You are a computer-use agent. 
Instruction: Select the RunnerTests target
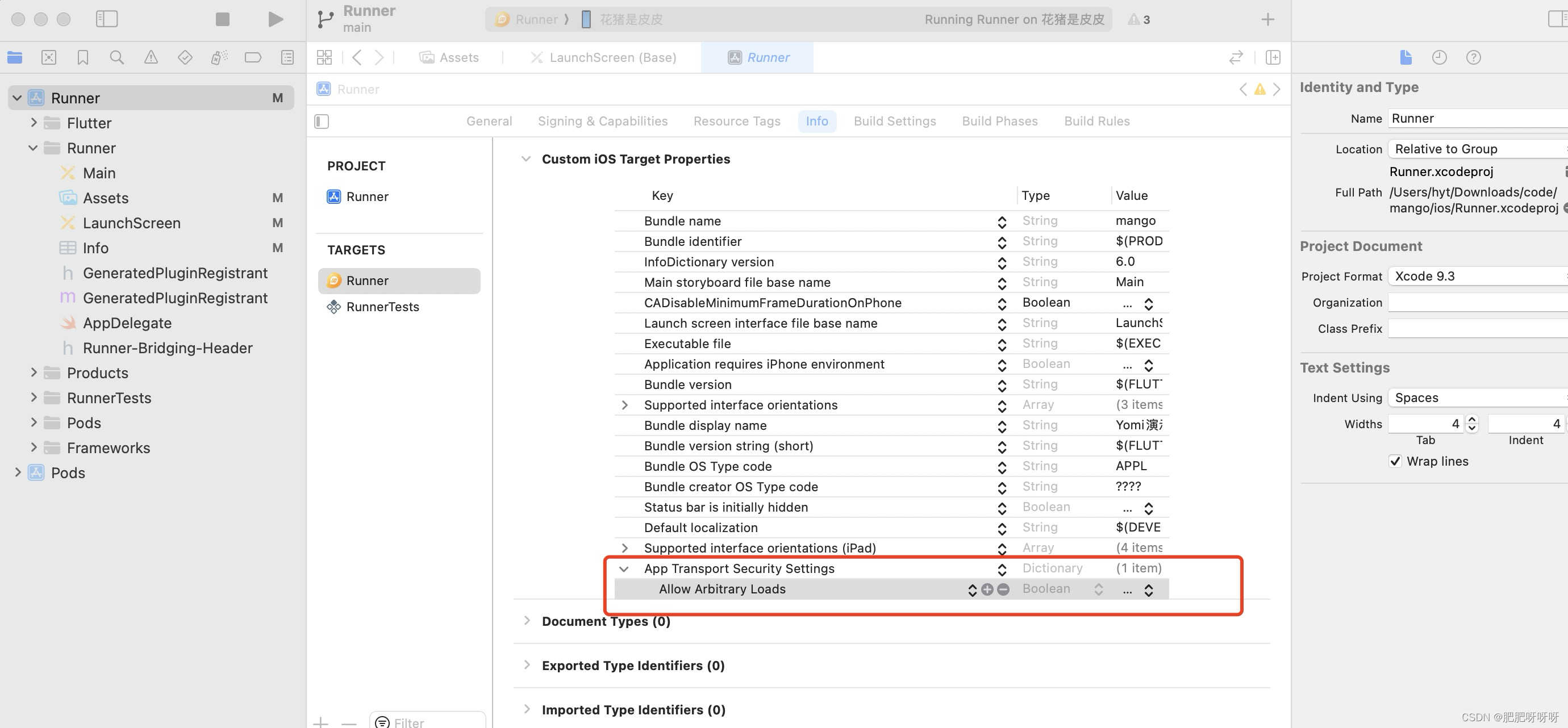click(382, 307)
